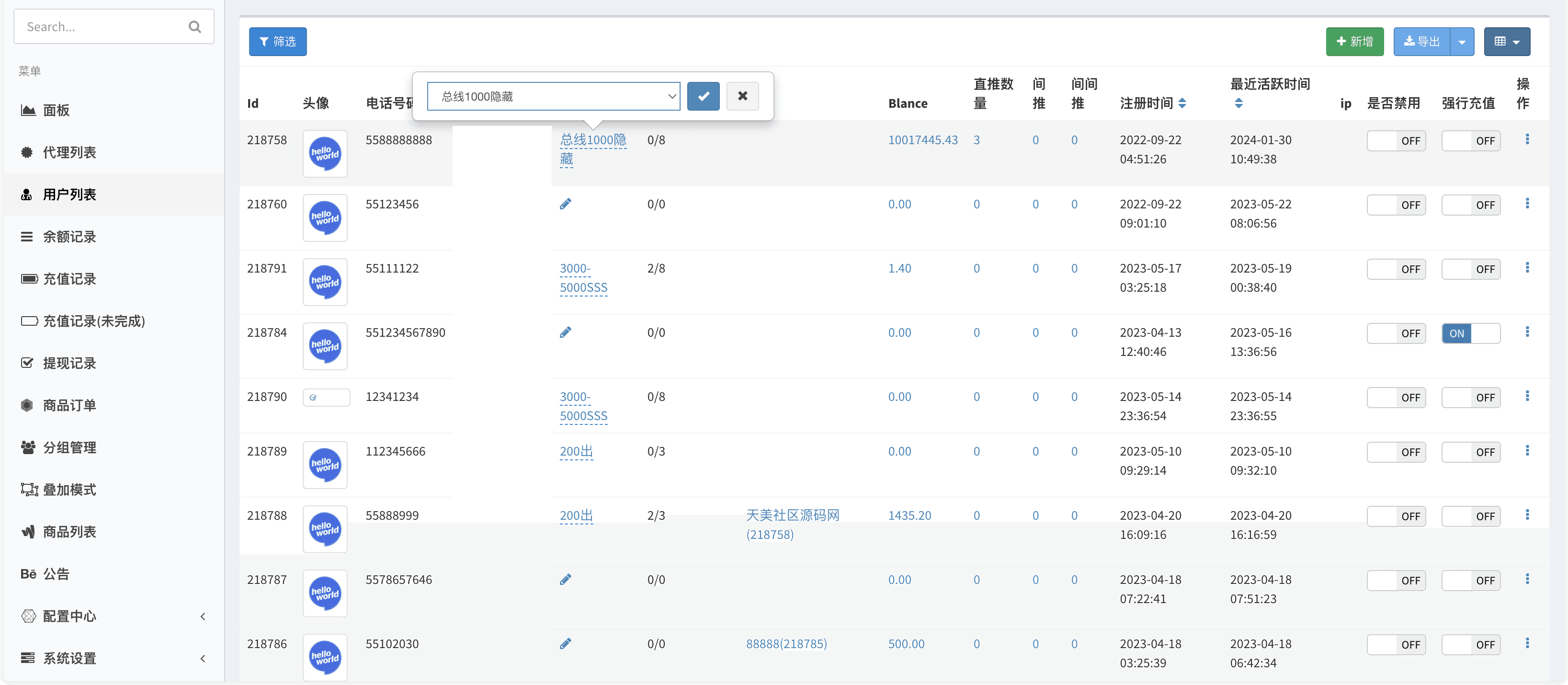
Task: Confirm group selection with the checkmark button
Action: coord(703,96)
